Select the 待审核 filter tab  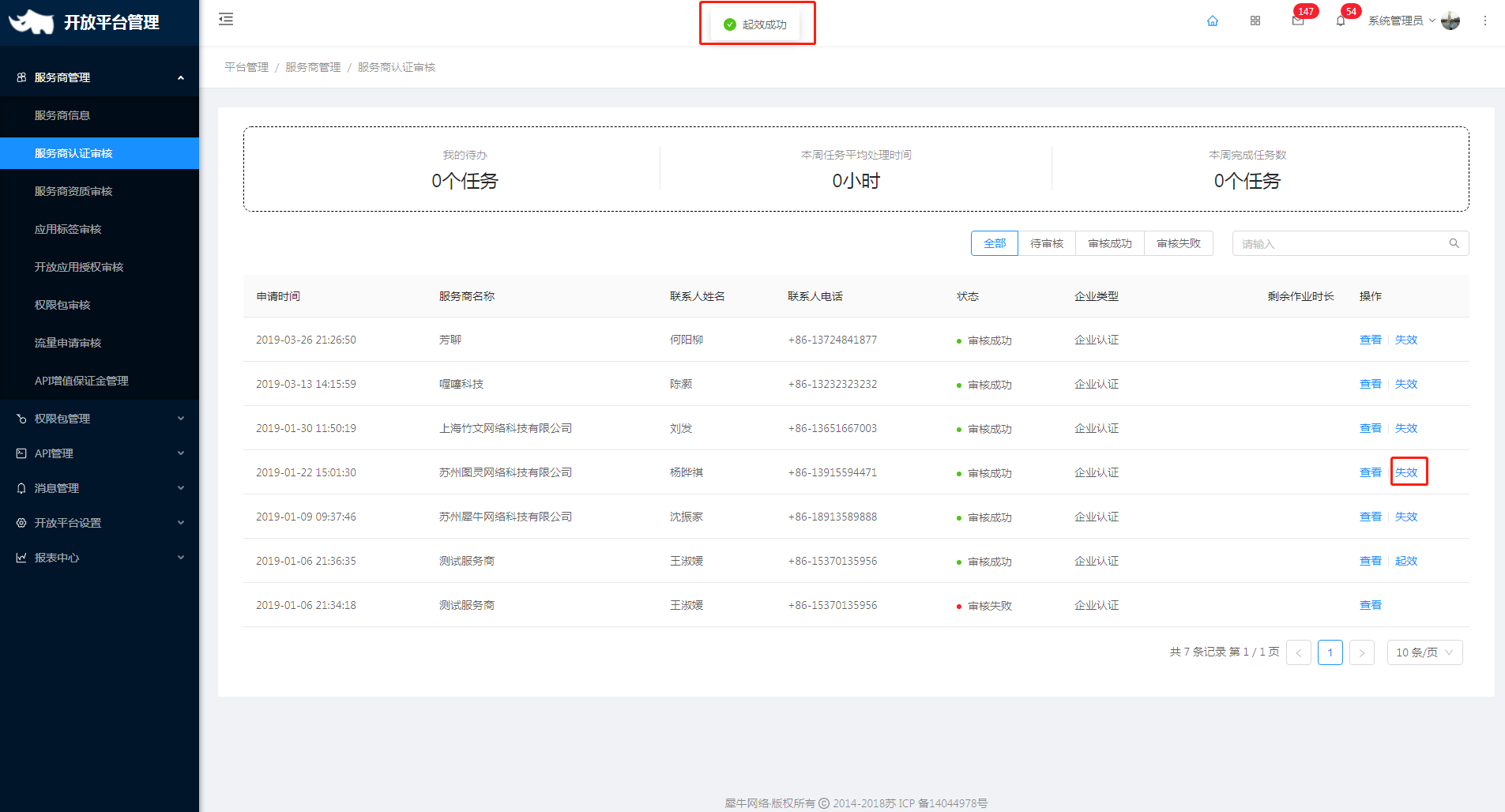click(1047, 243)
